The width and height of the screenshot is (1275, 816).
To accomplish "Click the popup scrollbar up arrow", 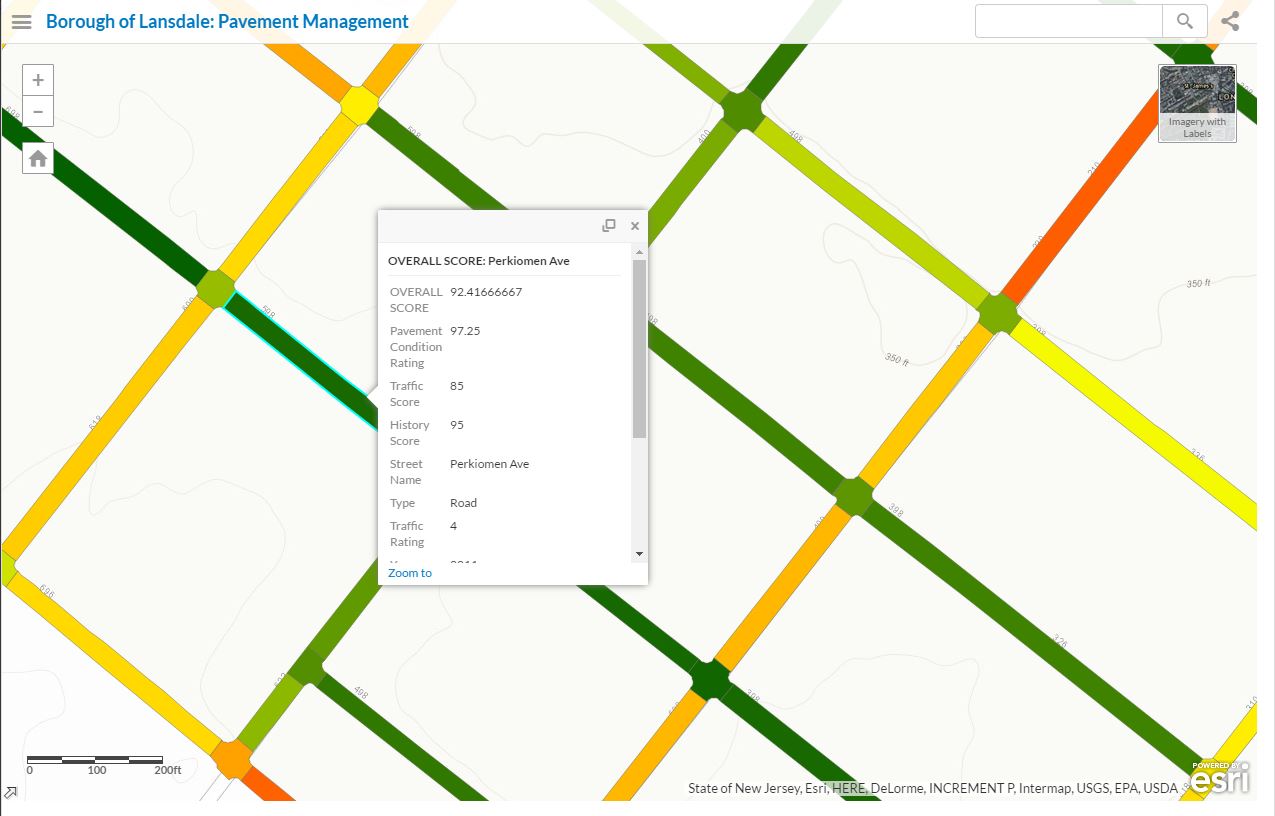I will [639, 251].
